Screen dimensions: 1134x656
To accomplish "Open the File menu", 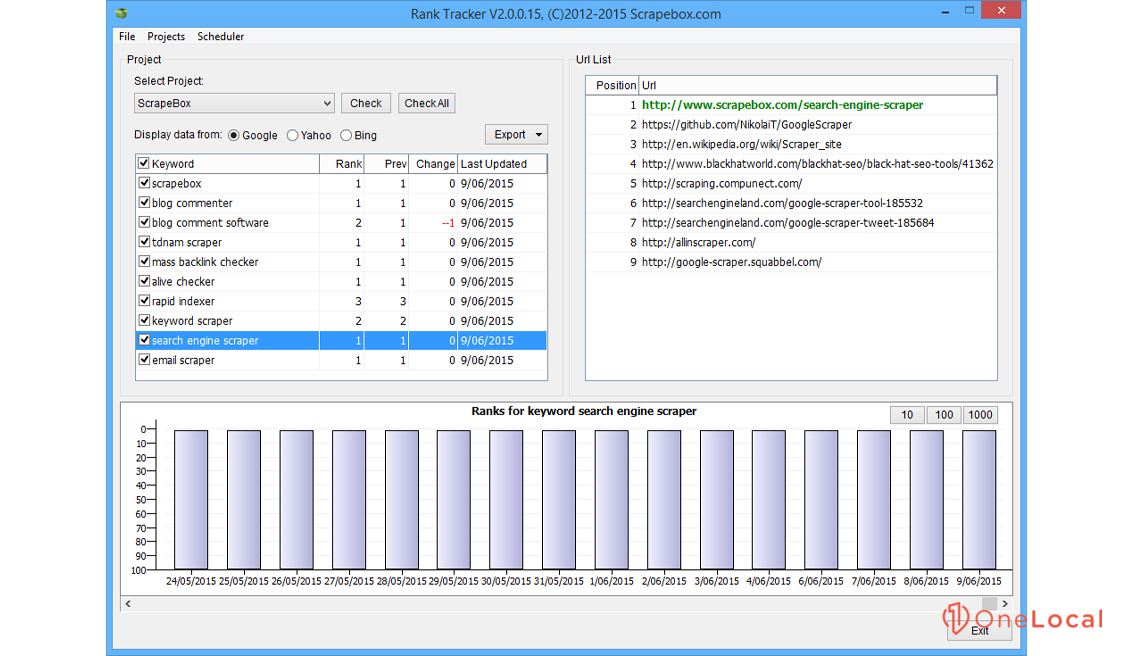I will pyautogui.click(x=127, y=36).
